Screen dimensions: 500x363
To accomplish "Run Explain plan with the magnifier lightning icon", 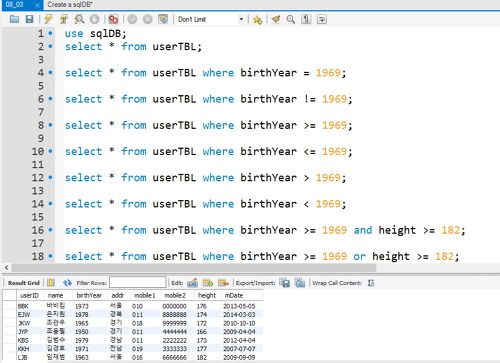I will click(x=79, y=19).
